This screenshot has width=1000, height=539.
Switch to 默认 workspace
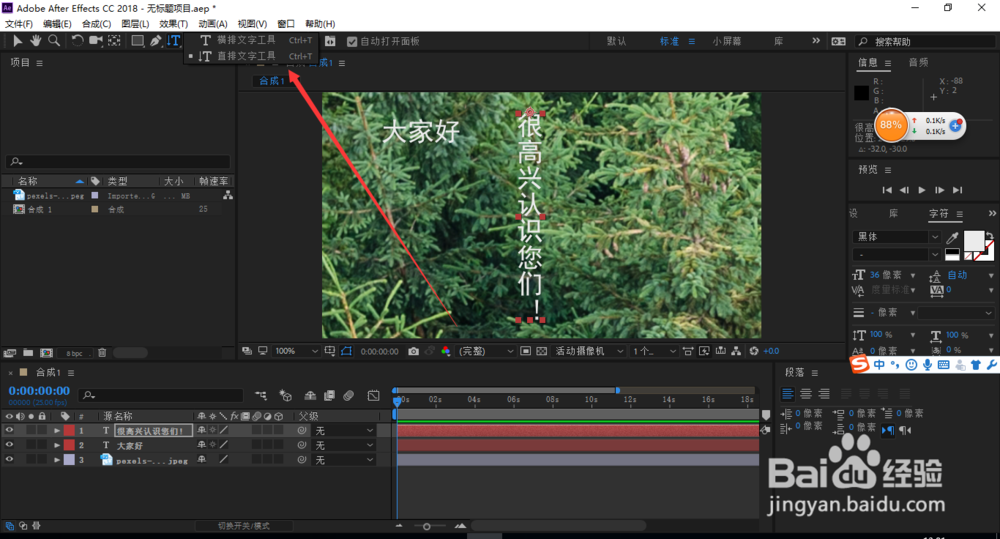(x=616, y=41)
